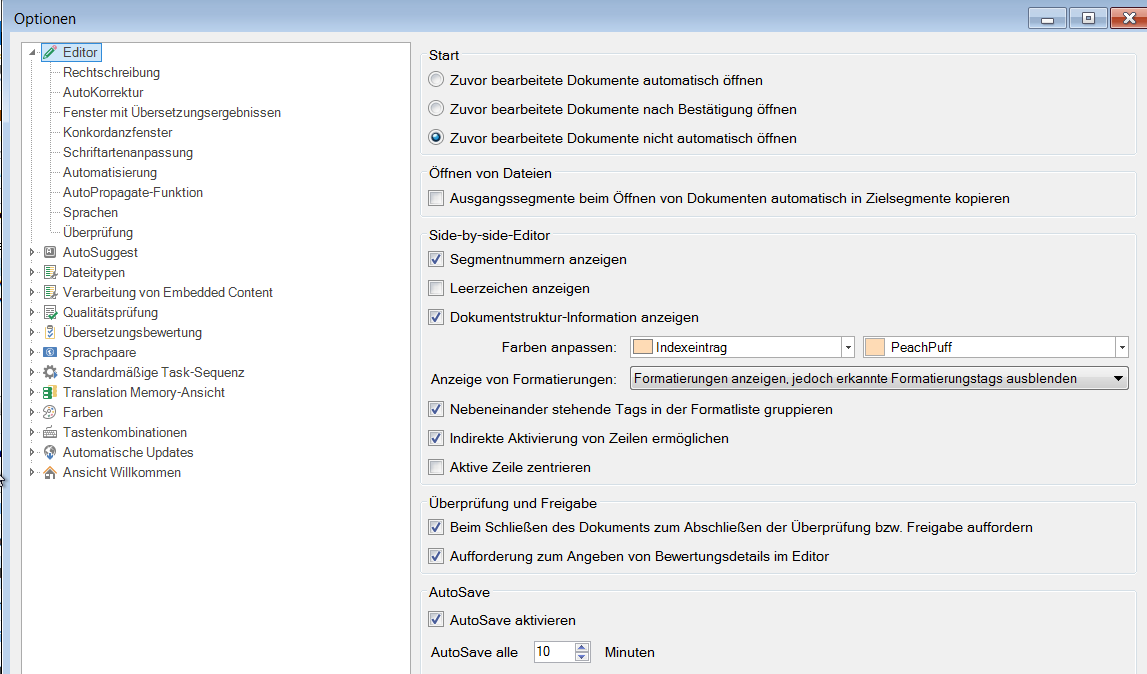Click the AutoSave minutes input field
Viewport: 1147px width, 674px height.
pos(554,651)
